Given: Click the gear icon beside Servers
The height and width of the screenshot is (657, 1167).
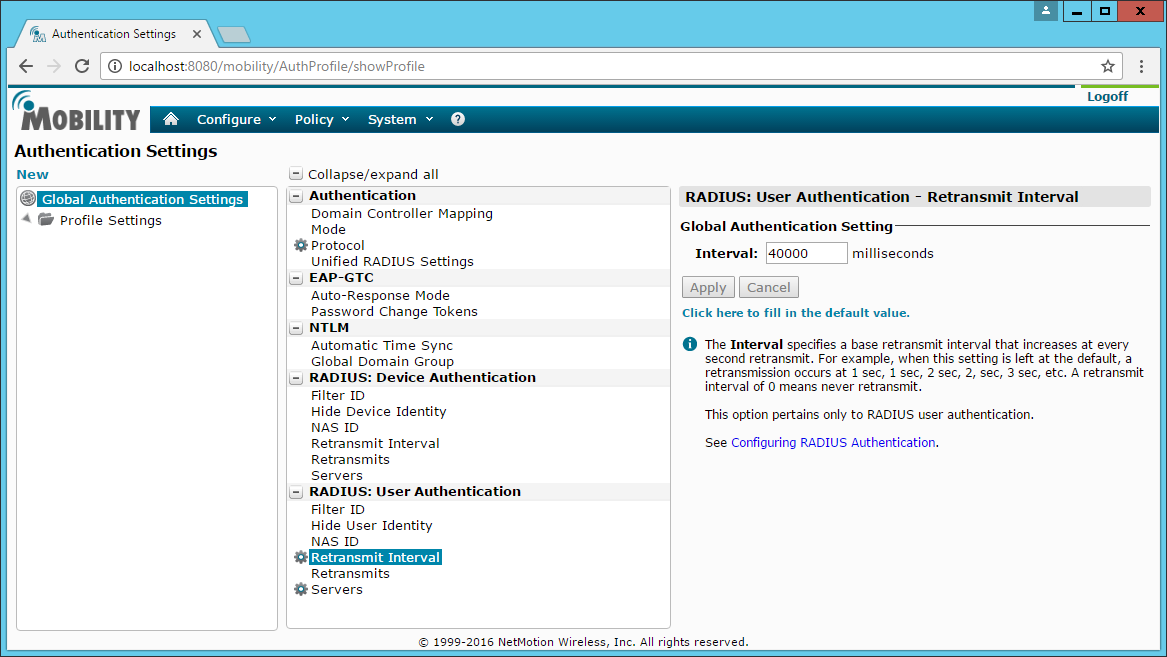Looking at the screenshot, I should coord(300,590).
